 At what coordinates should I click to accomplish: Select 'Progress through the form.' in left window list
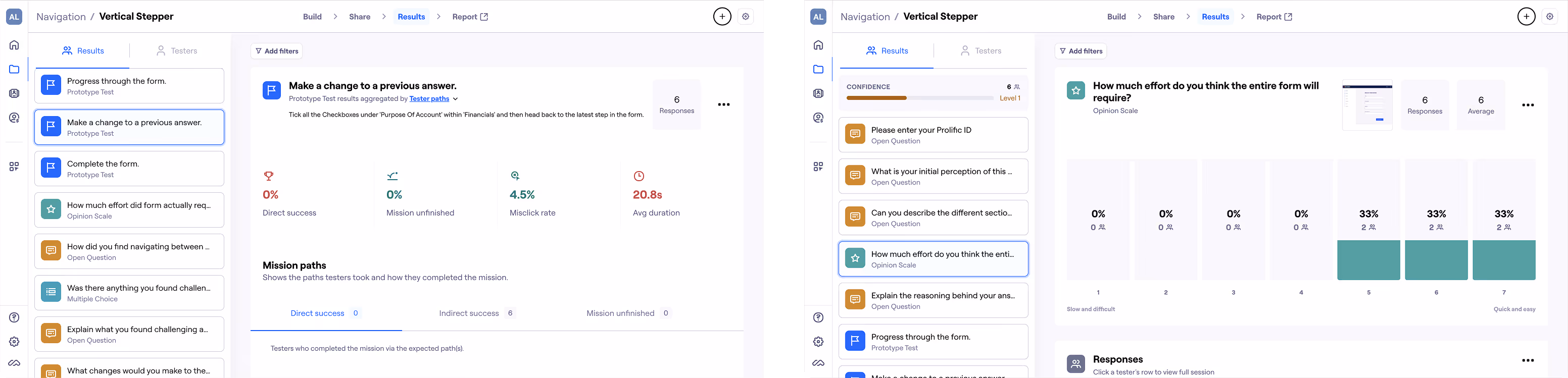129,86
